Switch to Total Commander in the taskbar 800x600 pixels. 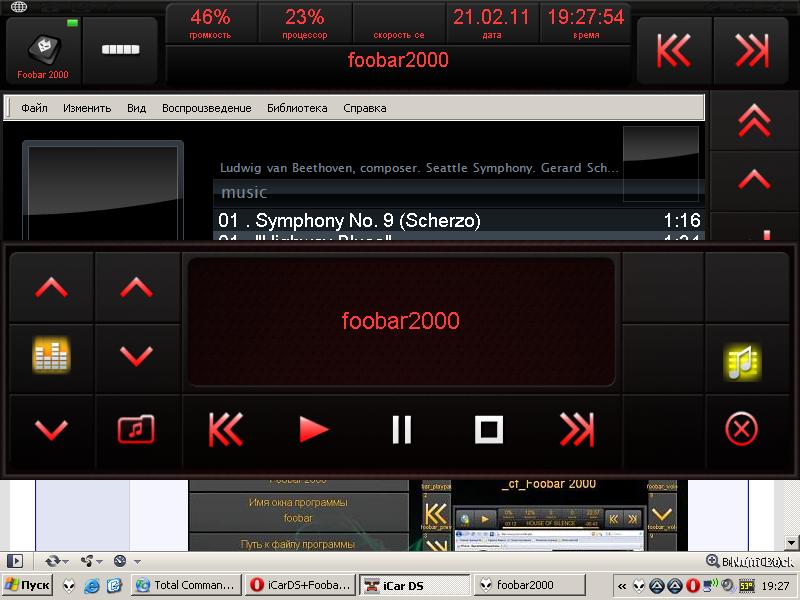click(x=186, y=585)
